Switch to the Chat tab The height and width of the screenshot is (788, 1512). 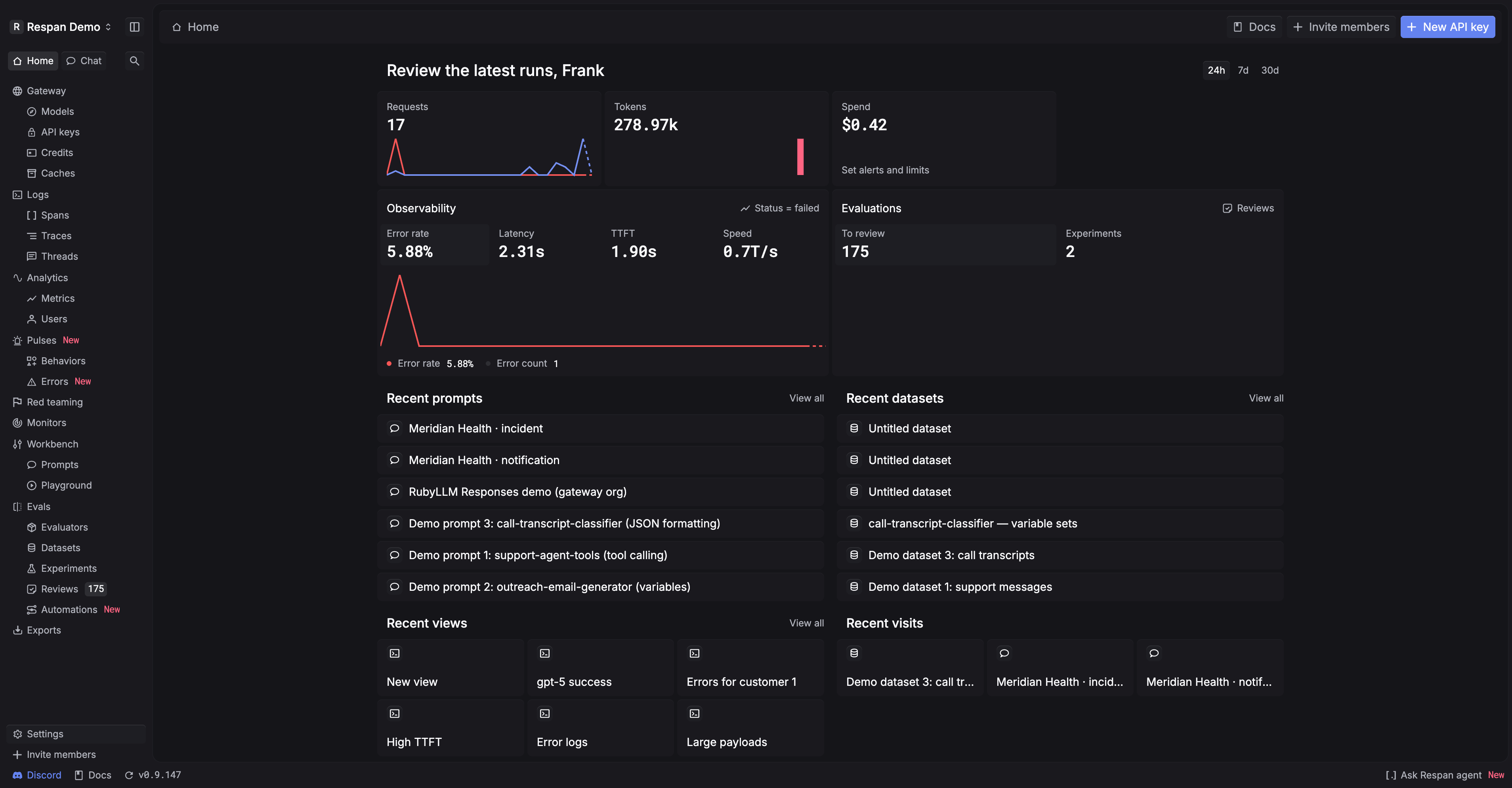click(84, 61)
